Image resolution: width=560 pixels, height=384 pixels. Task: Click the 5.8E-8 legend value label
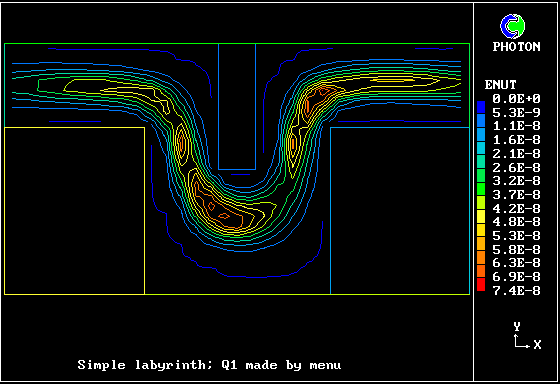(516, 249)
